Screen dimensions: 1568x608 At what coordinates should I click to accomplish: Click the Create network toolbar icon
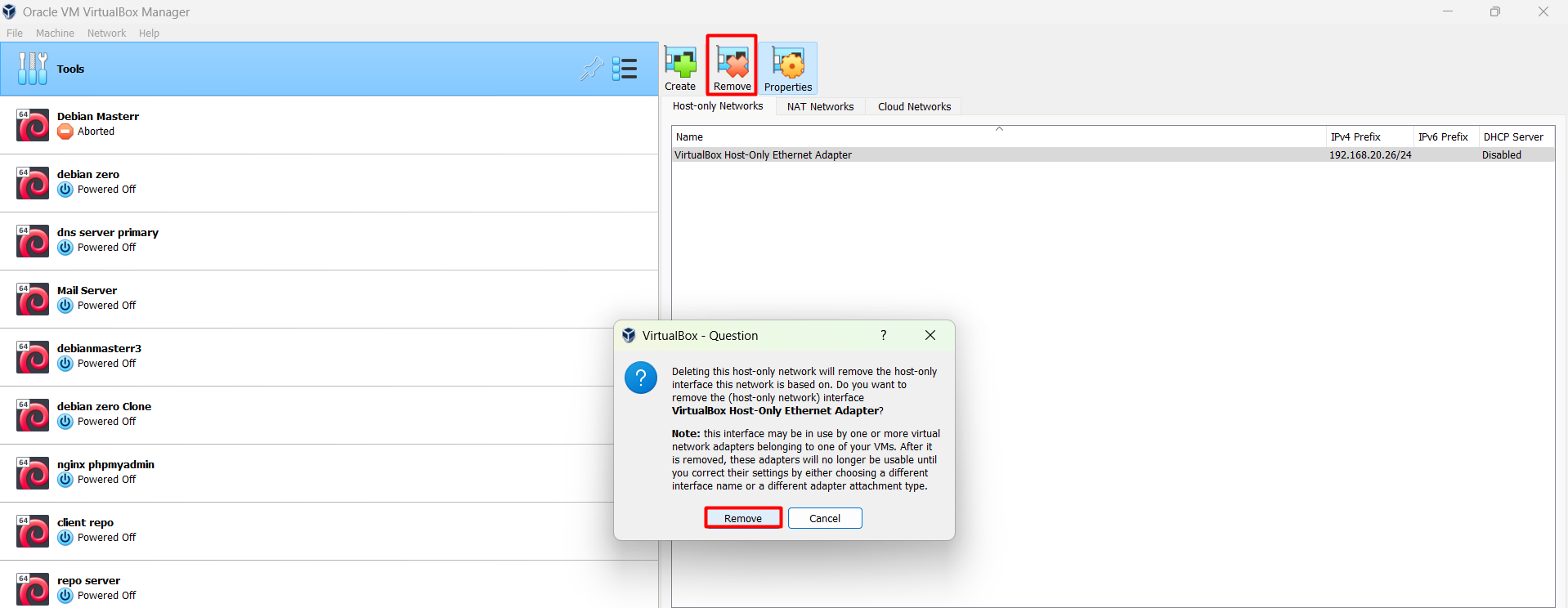coord(680,63)
